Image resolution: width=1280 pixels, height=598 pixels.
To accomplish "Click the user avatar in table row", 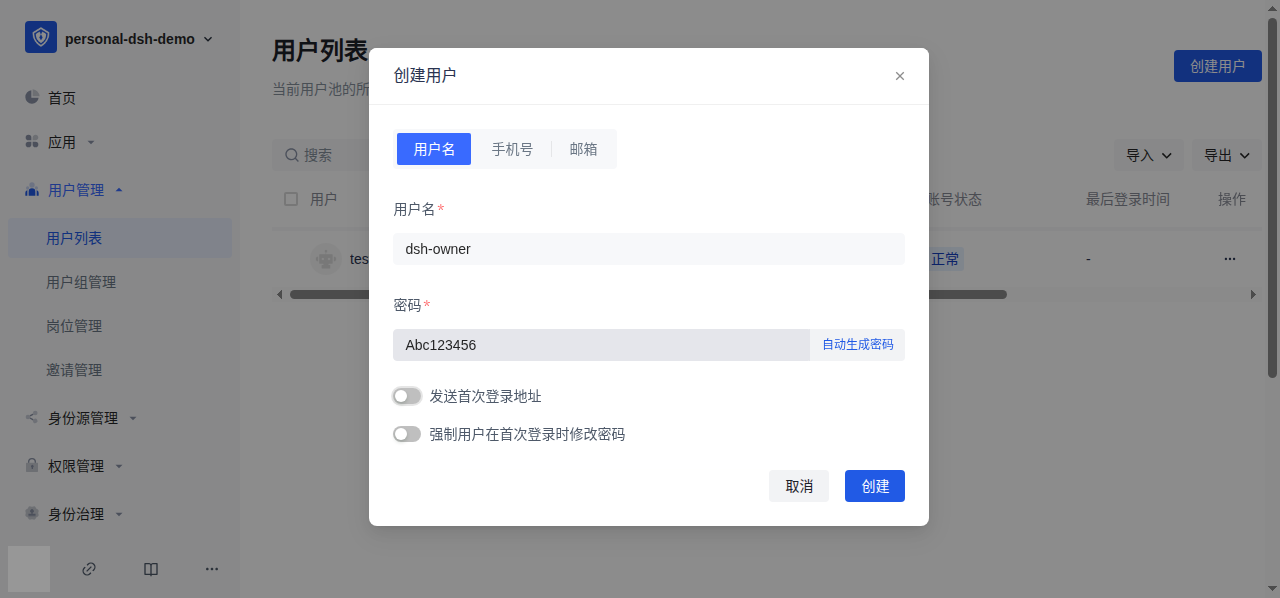I will pos(326,259).
